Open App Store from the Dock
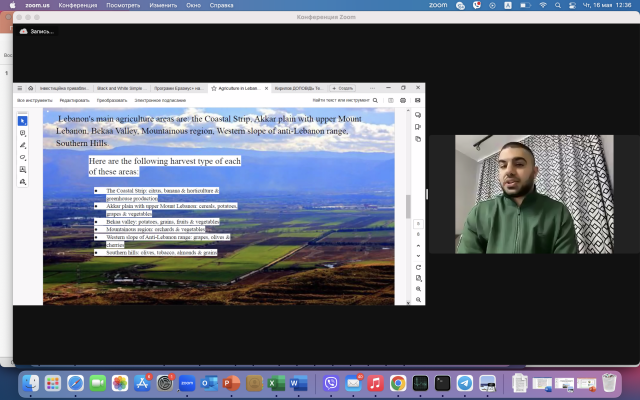This screenshot has width=640, height=400. 142,383
